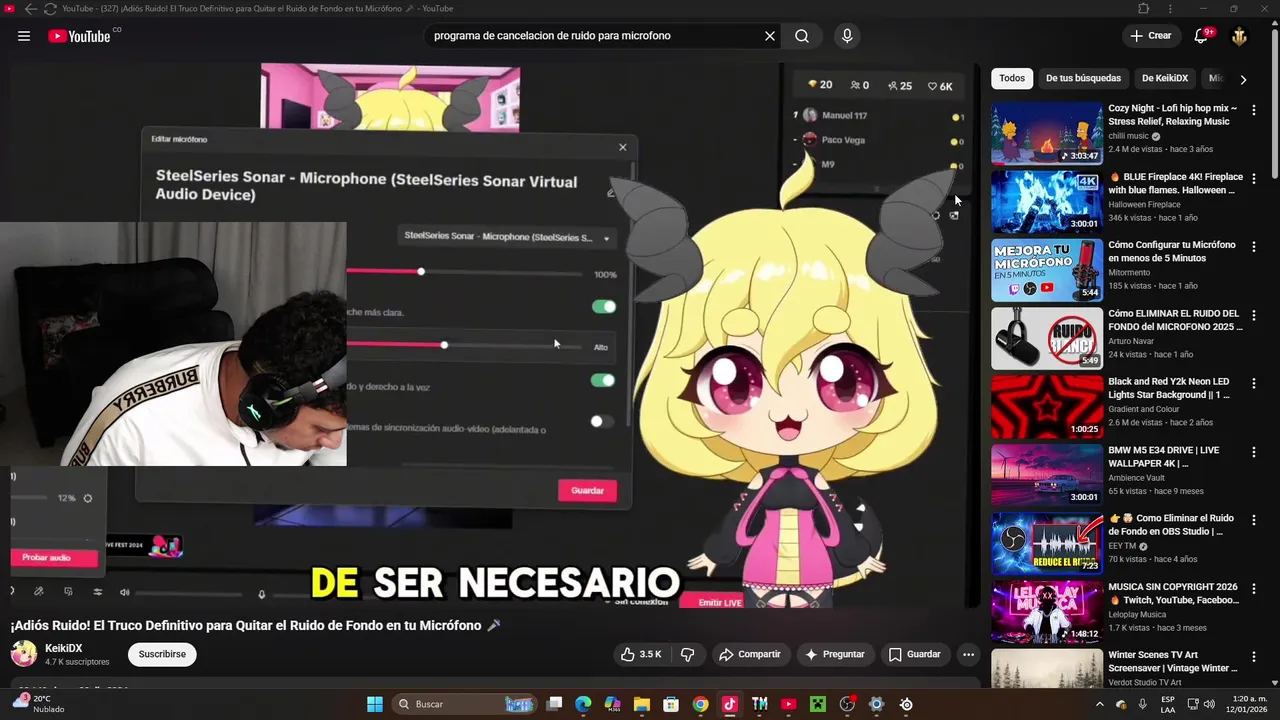
Task: Open options for Cómo ELIMINAR EL RUIDO video
Action: (x=1254, y=315)
